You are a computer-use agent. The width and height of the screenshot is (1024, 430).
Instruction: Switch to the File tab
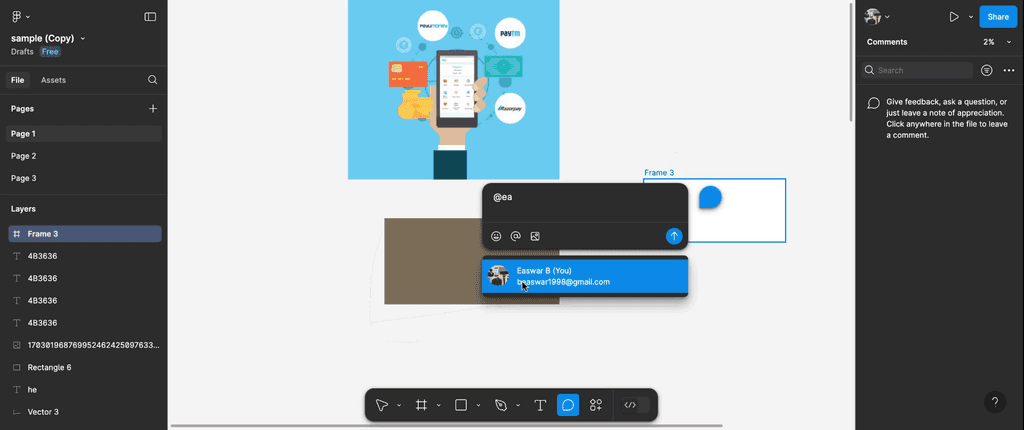click(18, 80)
